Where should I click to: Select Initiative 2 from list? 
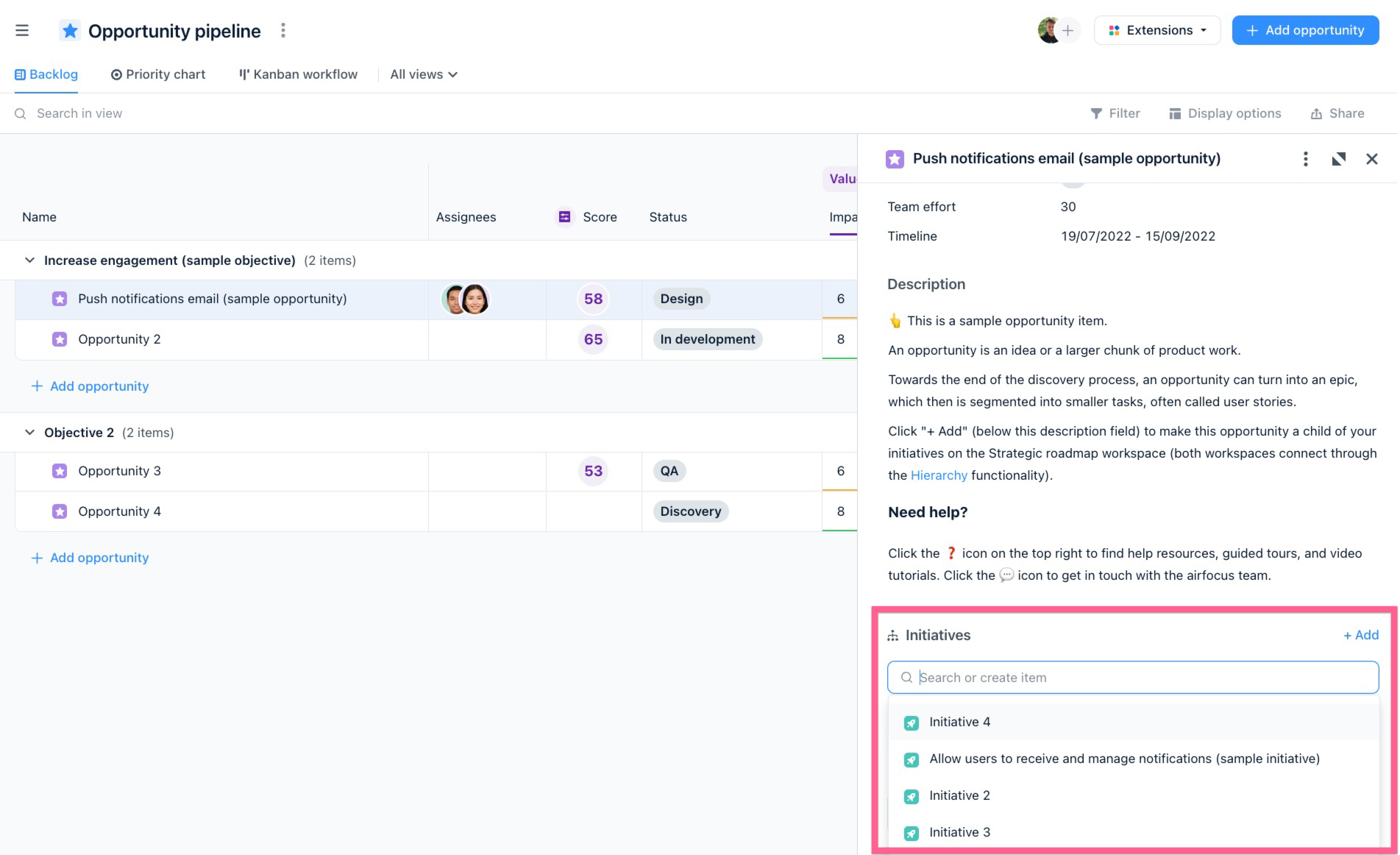tap(1133, 795)
